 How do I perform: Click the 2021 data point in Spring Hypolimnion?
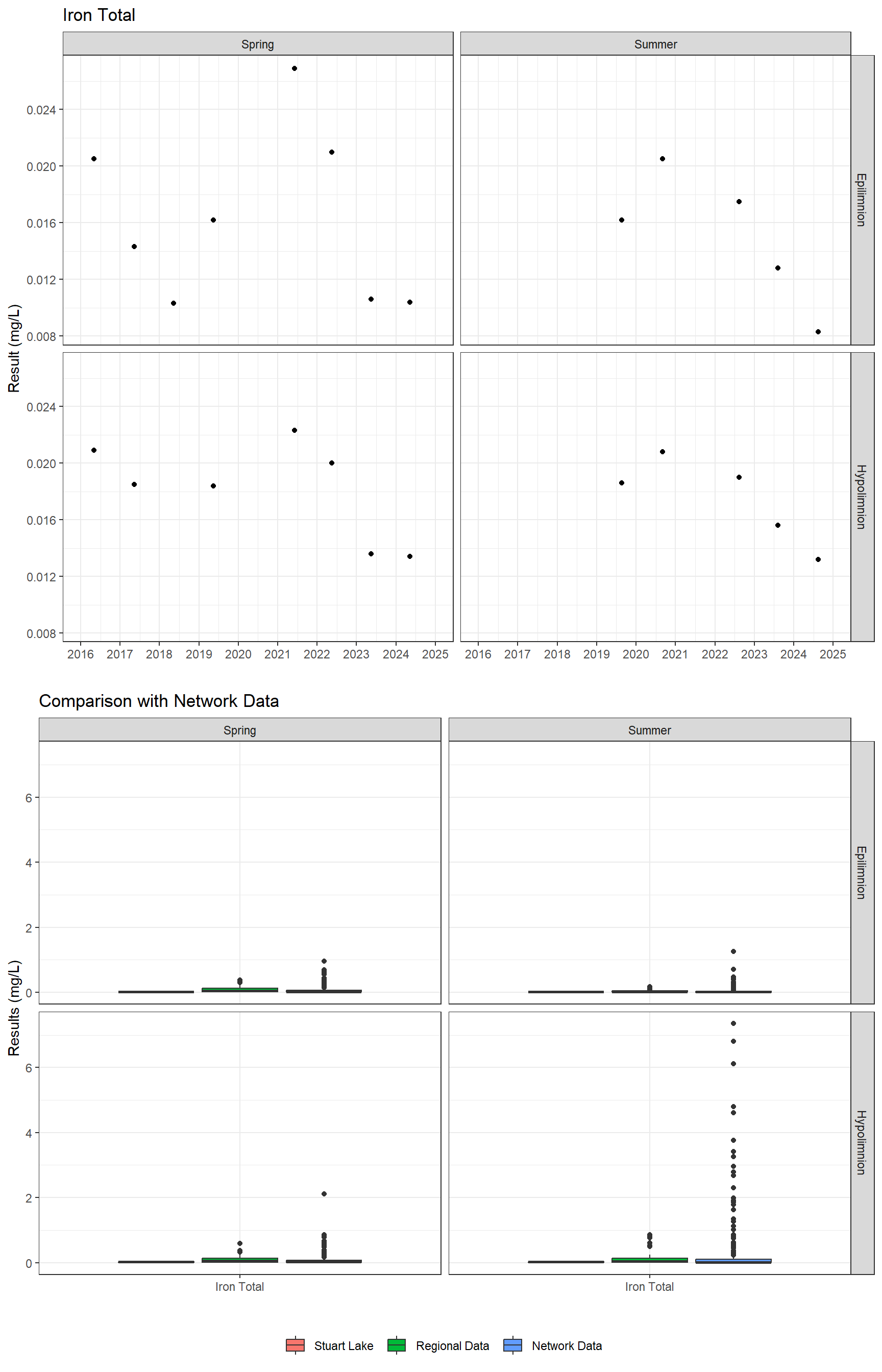click(x=295, y=430)
